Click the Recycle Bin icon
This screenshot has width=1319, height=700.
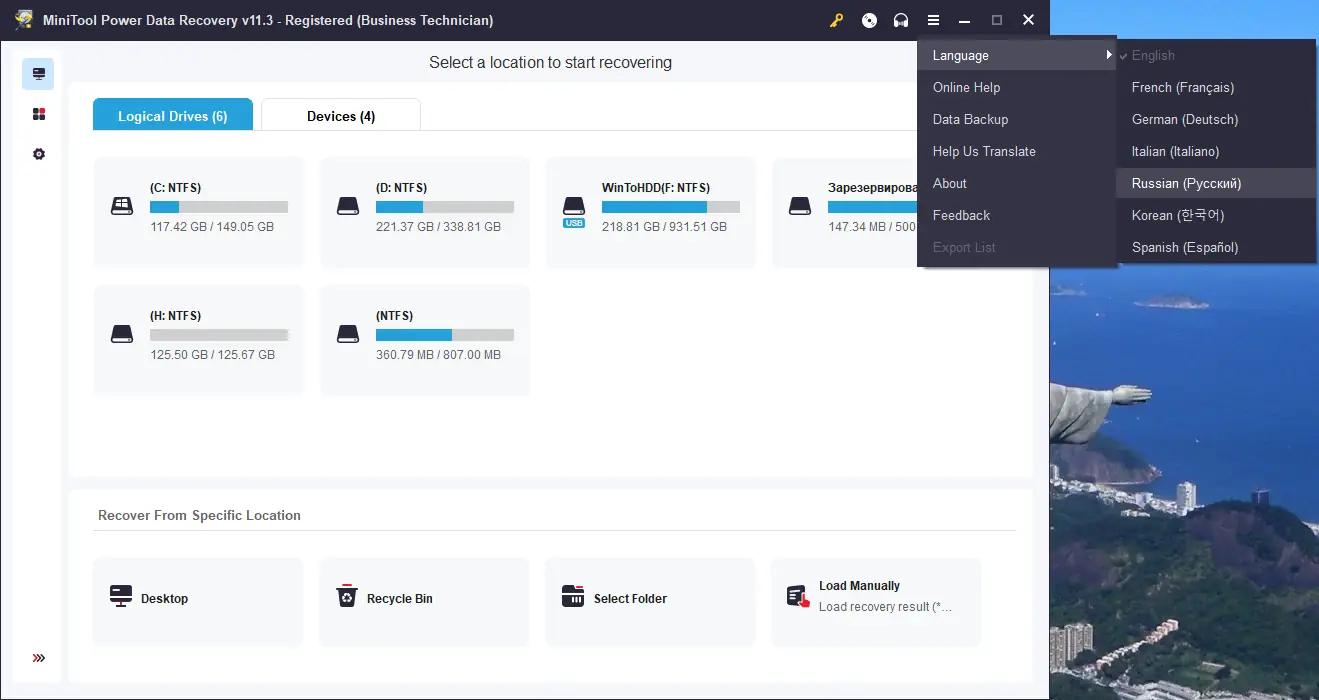click(347, 597)
